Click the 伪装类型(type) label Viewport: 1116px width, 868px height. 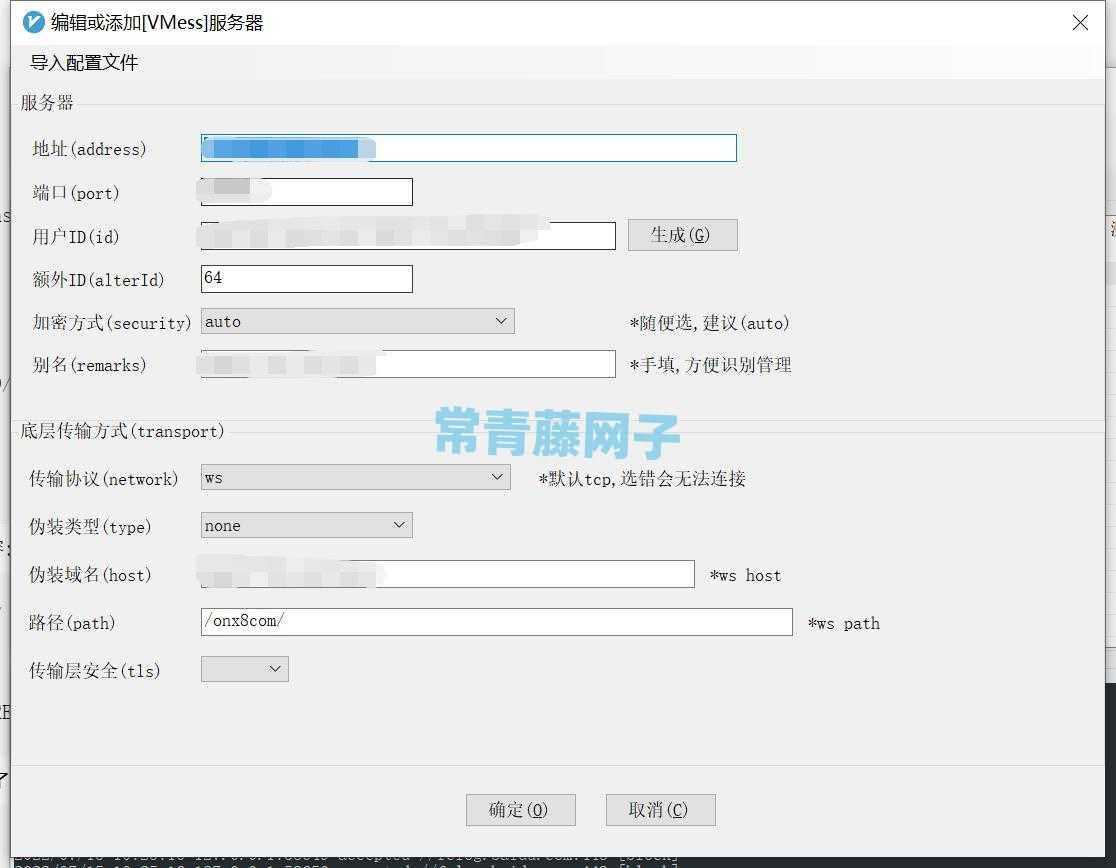coord(90,526)
